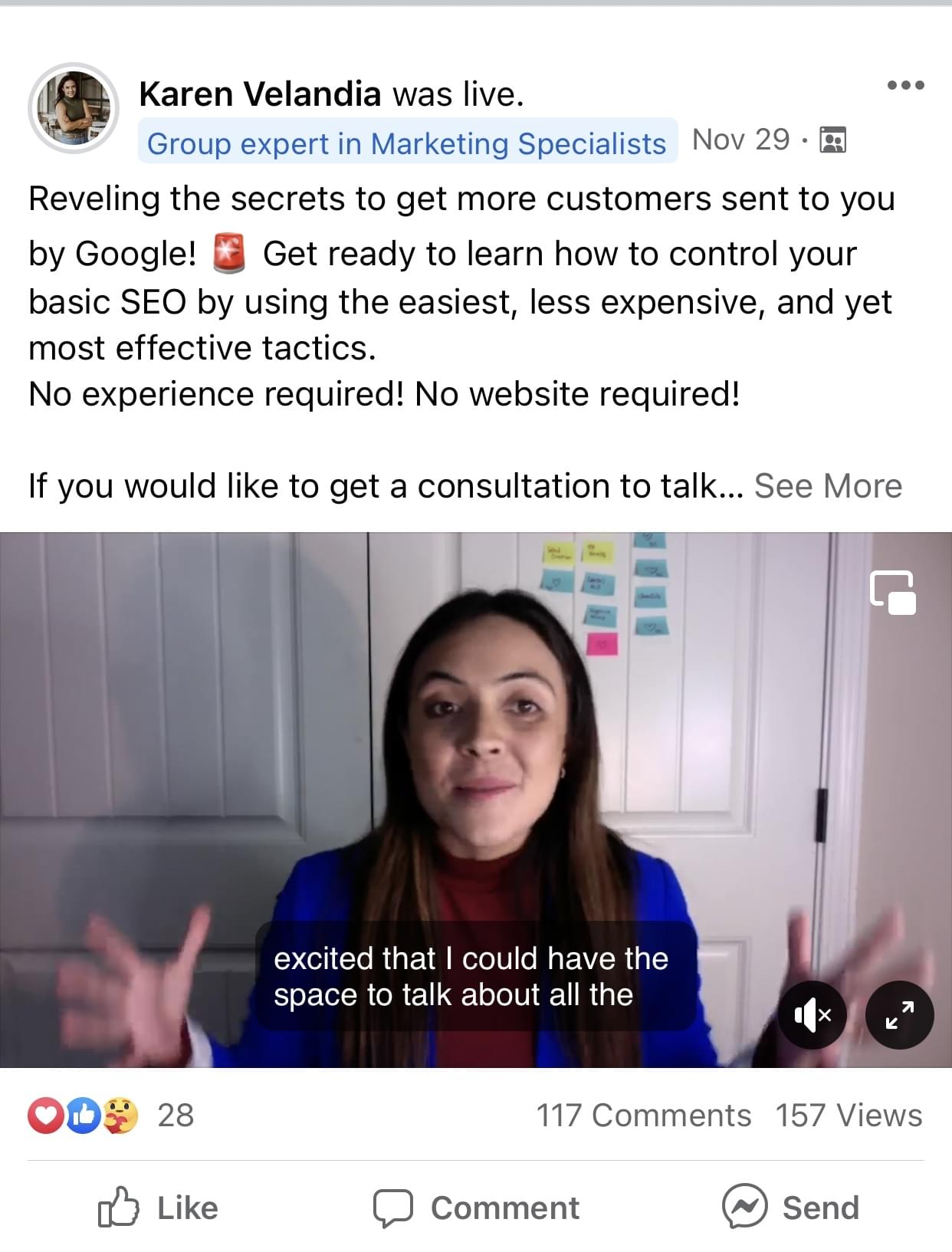The image size is (952, 1252).
Task: Enable picture-in-picture mini player for video
Action: pos(893,593)
